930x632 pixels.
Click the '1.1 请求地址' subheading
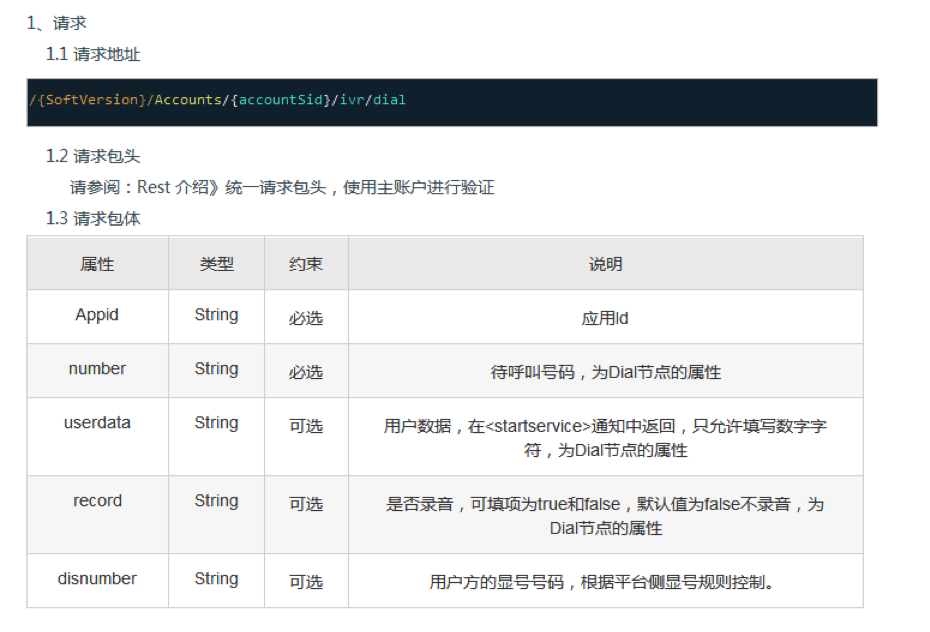pyautogui.click(x=93, y=55)
